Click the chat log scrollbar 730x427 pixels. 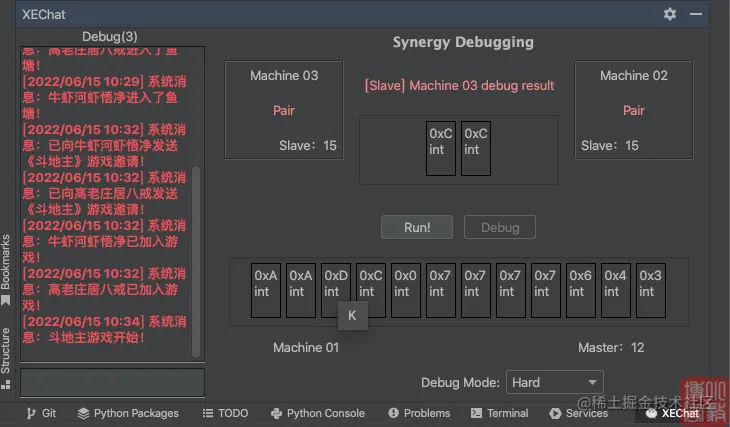(x=196, y=262)
